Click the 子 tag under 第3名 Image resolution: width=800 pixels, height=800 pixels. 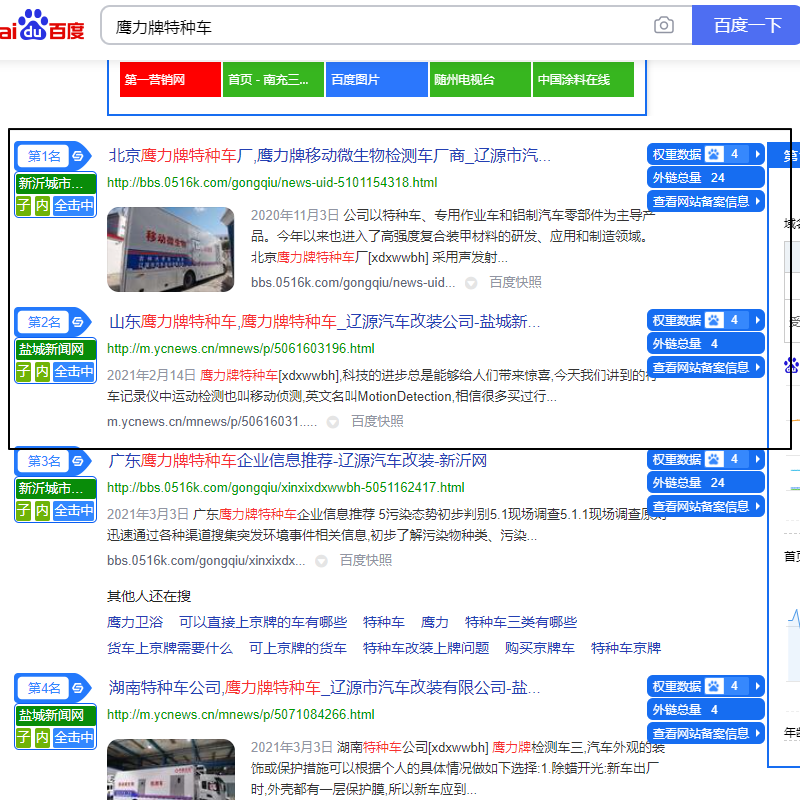point(23,511)
